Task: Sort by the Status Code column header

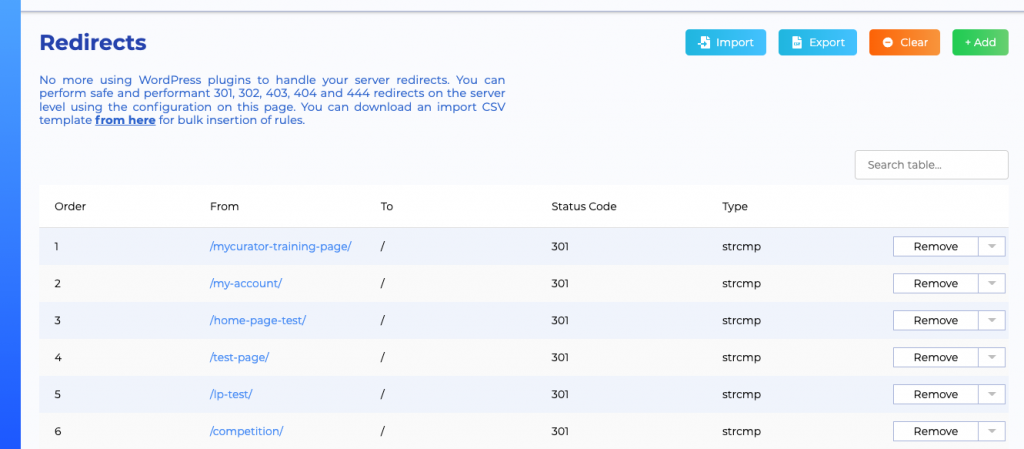Action: point(584,207)
